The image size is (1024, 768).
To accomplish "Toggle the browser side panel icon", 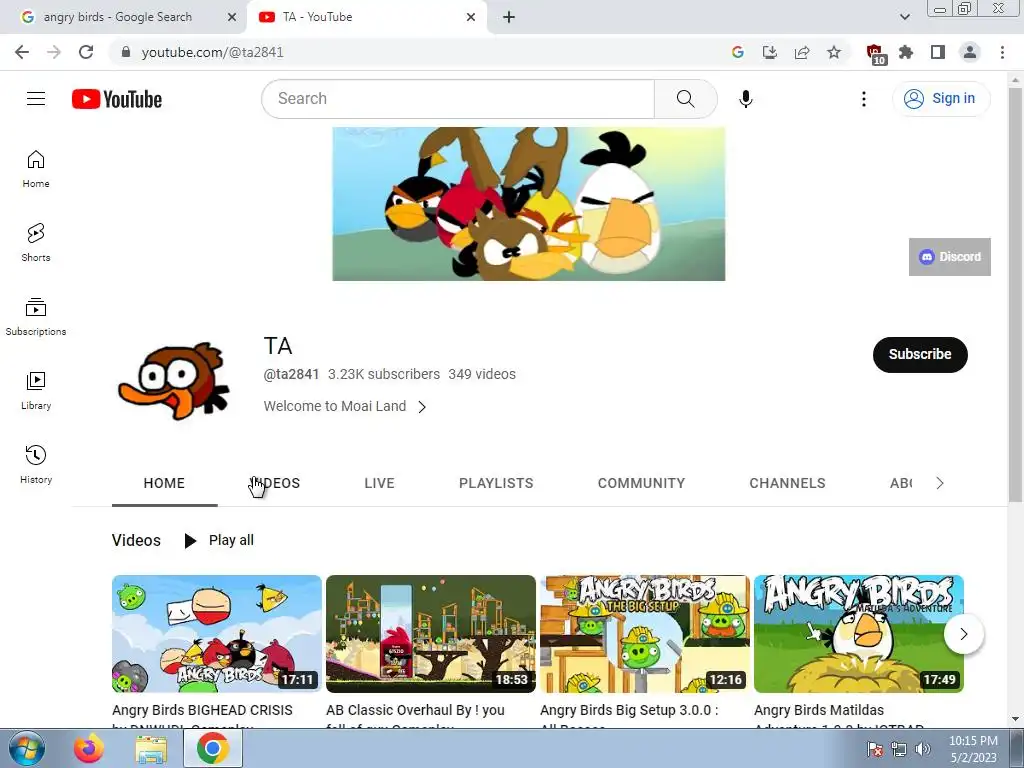I will click(x=938, y=52).
